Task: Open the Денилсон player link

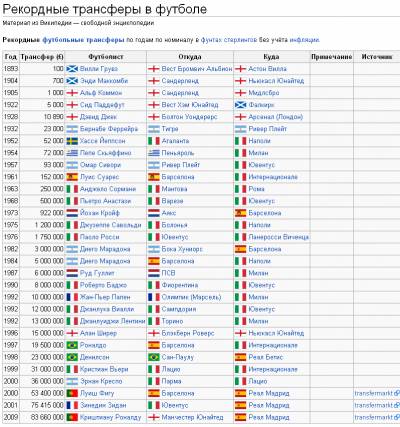Action: 95,357
